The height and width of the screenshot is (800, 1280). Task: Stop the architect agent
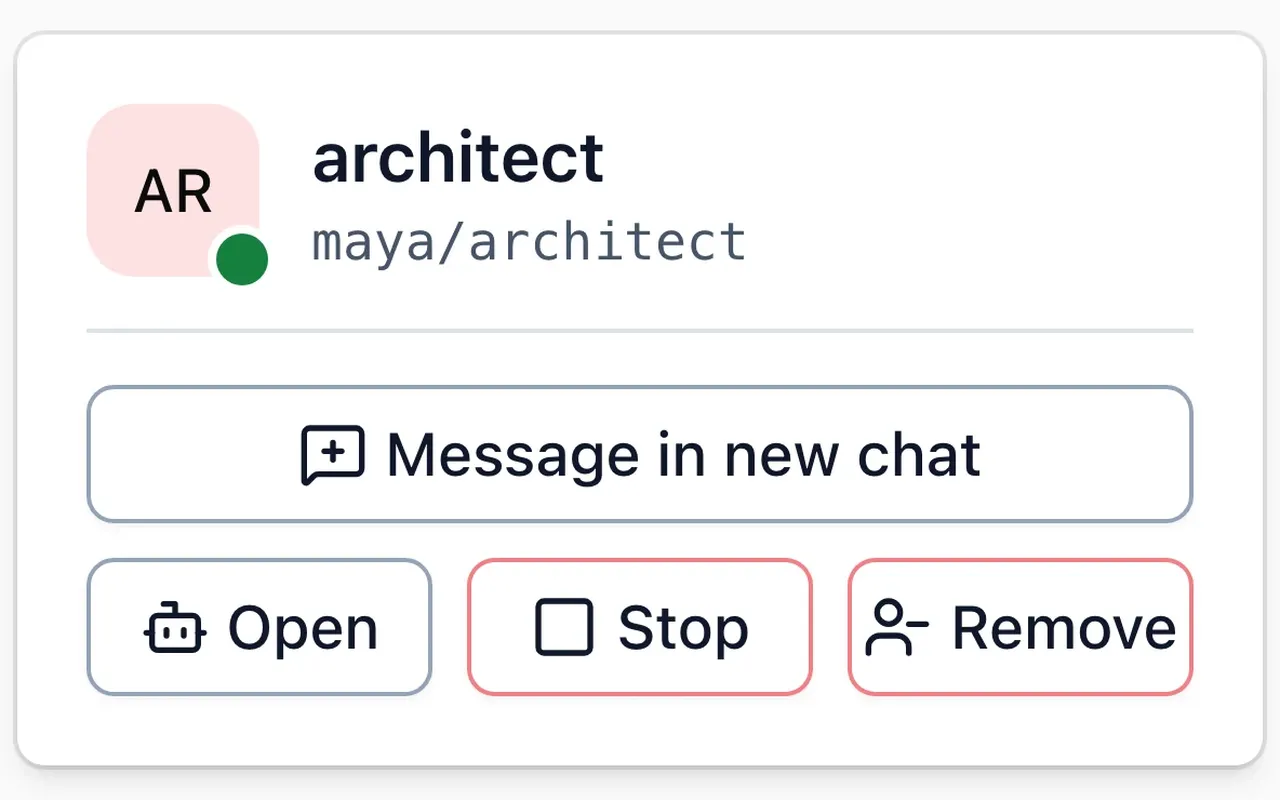pos(640,627)
